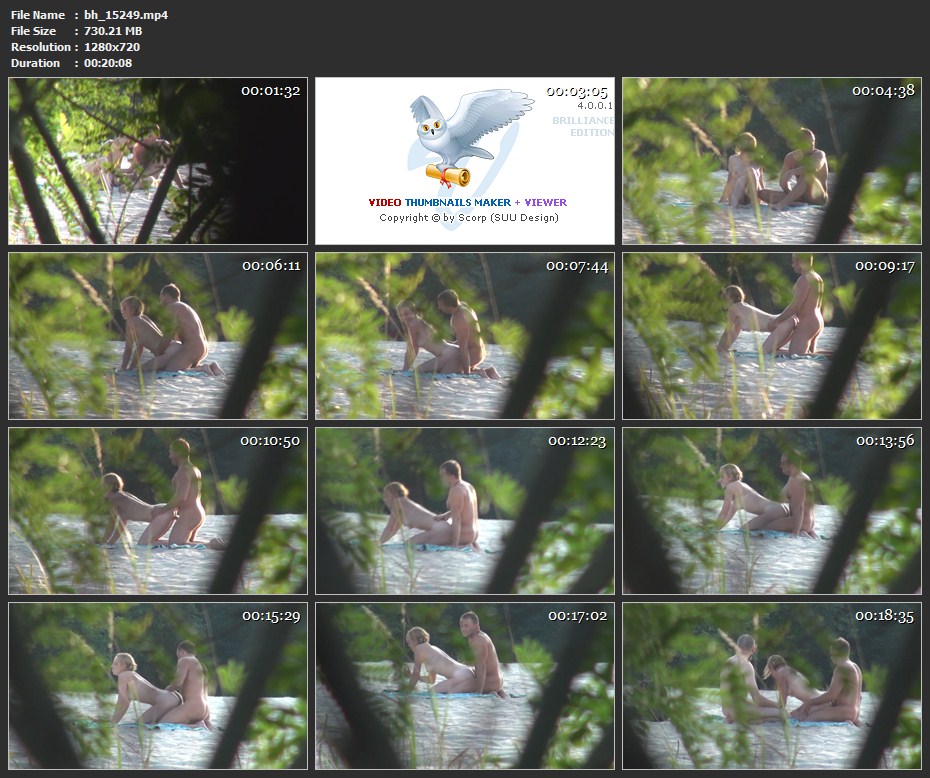Image resolution: width=930 pixels, height=778 pixels.
Task: Click the "Copyright © by Scorp (SUU Design)" text
Action: pyautogui.click(x=468, y=217)
